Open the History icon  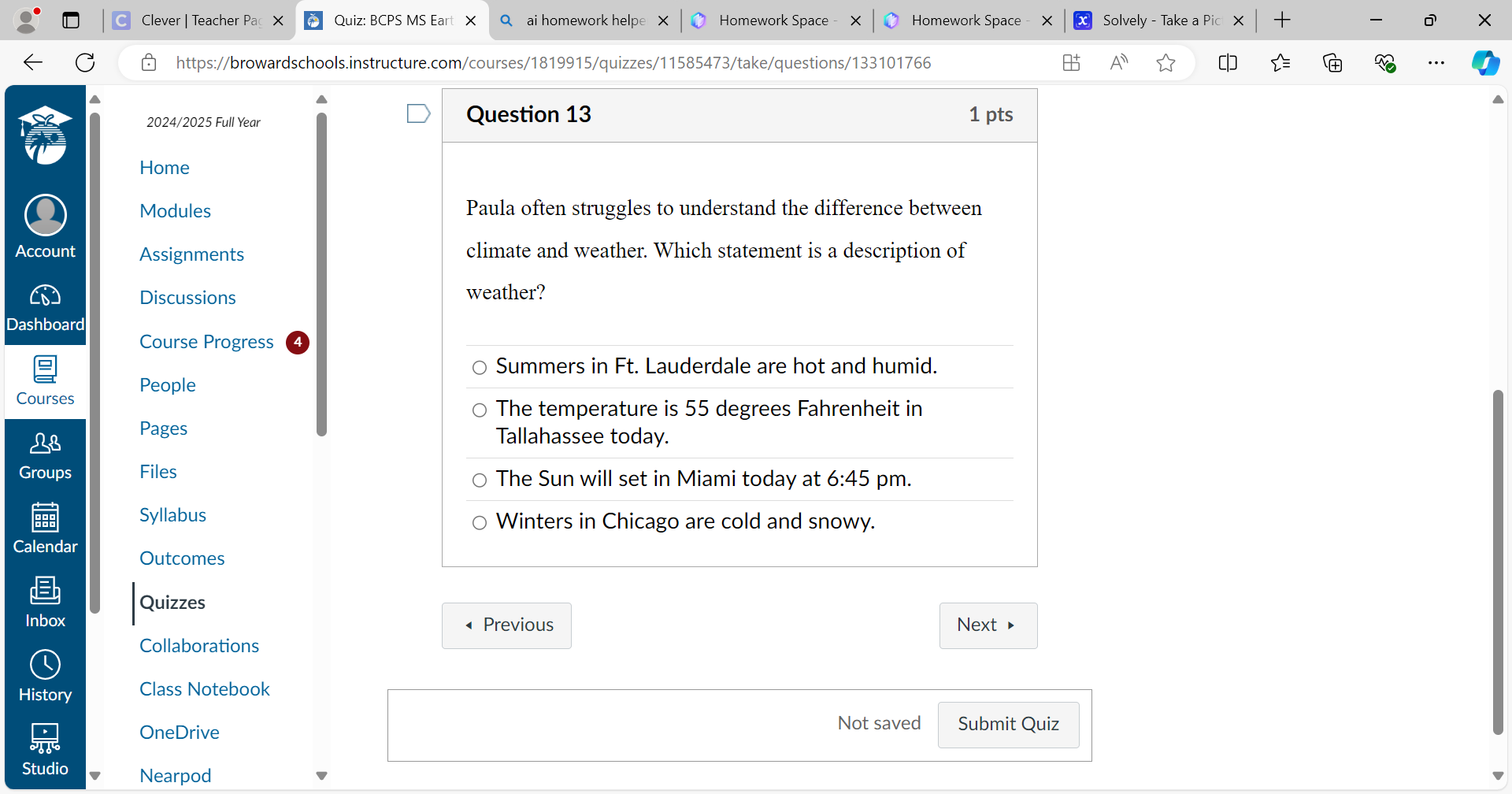45,677
